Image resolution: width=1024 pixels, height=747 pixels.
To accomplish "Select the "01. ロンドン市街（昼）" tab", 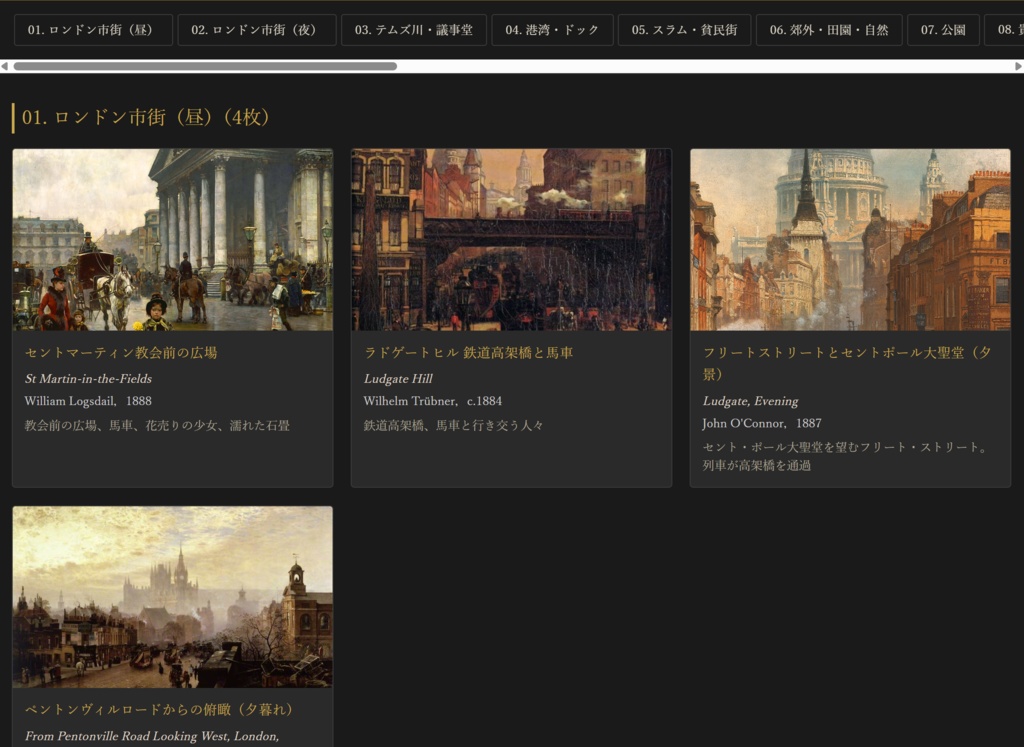I will click(x=94, y=30).
